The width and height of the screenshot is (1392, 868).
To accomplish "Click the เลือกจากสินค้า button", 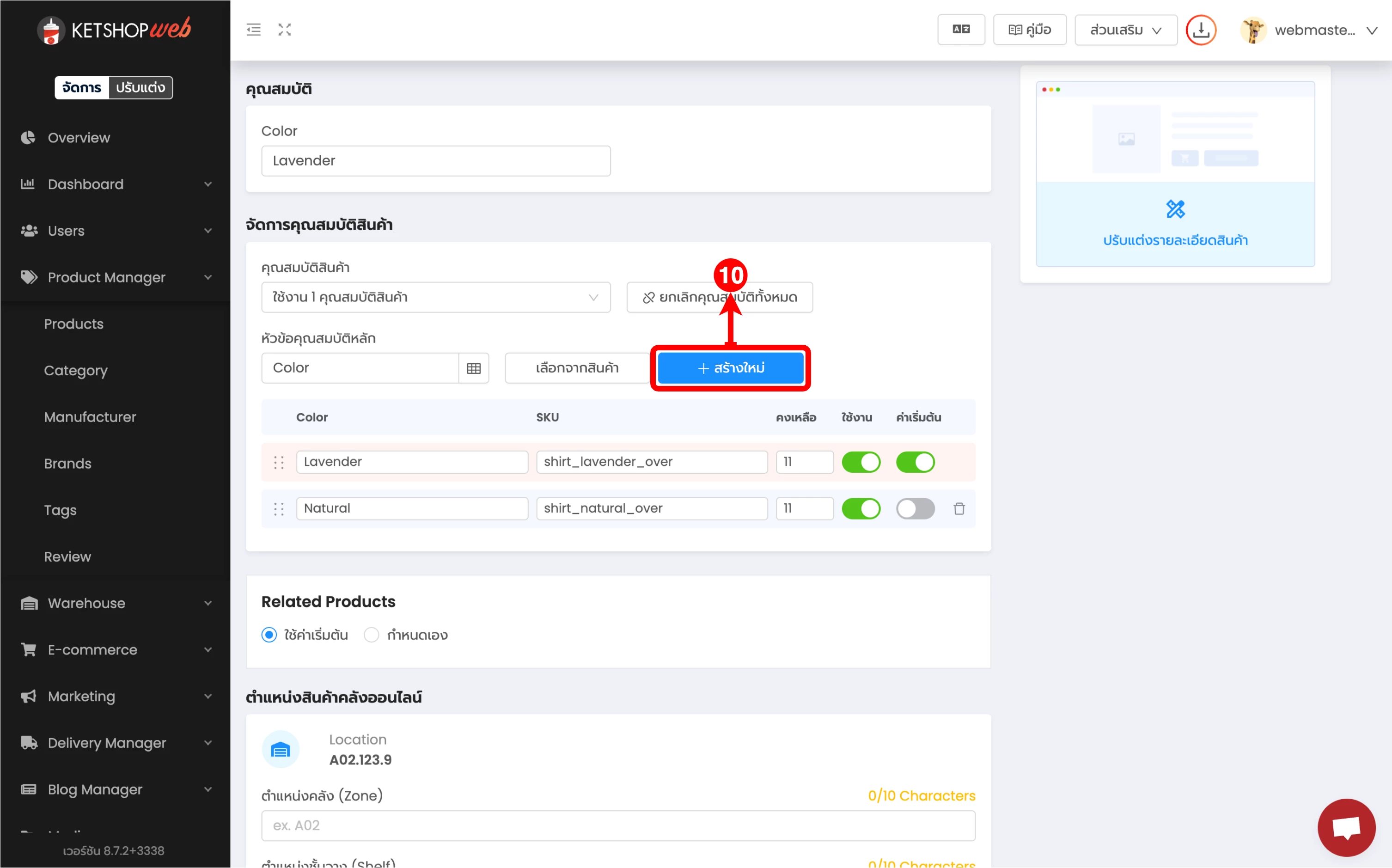I will [577, 368].
